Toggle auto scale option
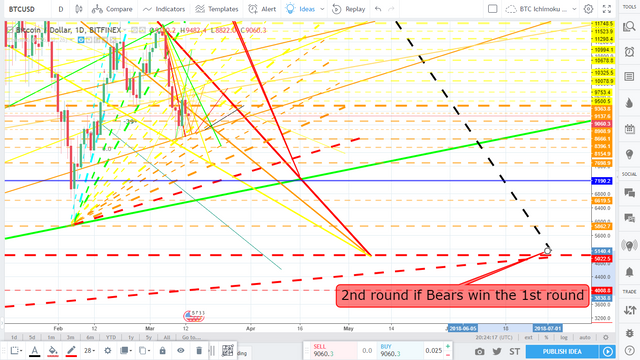The height and width of the screenshot is (360, 640). (585, 337)
